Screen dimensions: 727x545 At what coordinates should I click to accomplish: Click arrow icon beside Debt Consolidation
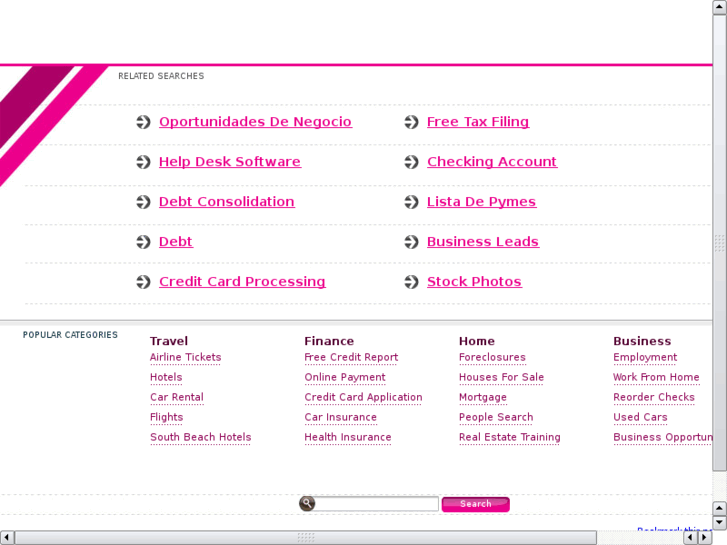pos(143,202)
